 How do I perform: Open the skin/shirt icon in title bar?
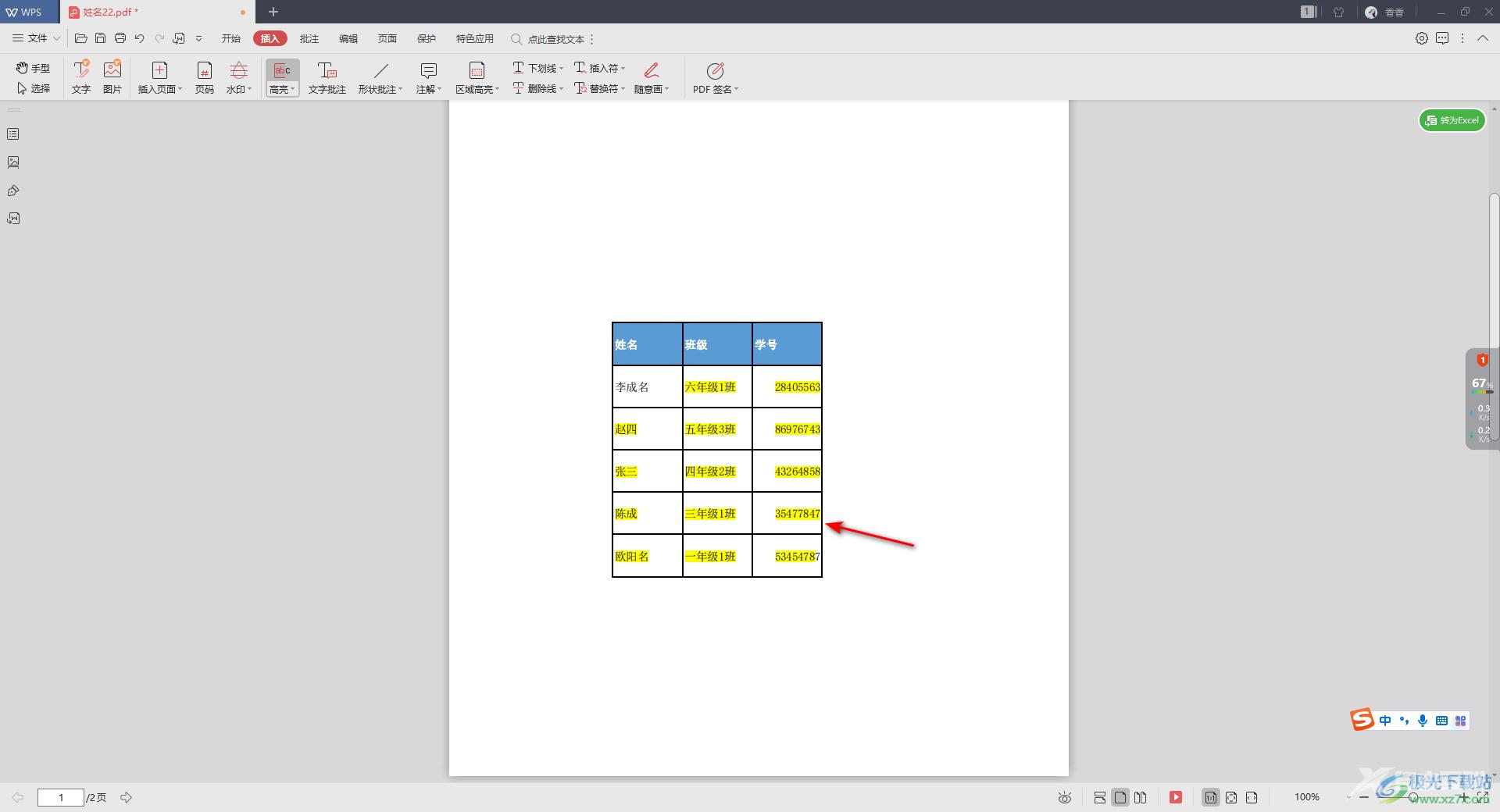(x=1339, y=12)
